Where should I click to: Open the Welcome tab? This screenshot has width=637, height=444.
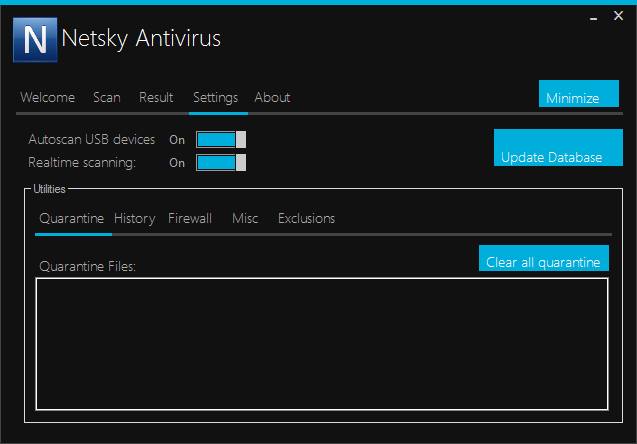coord(48,97)
